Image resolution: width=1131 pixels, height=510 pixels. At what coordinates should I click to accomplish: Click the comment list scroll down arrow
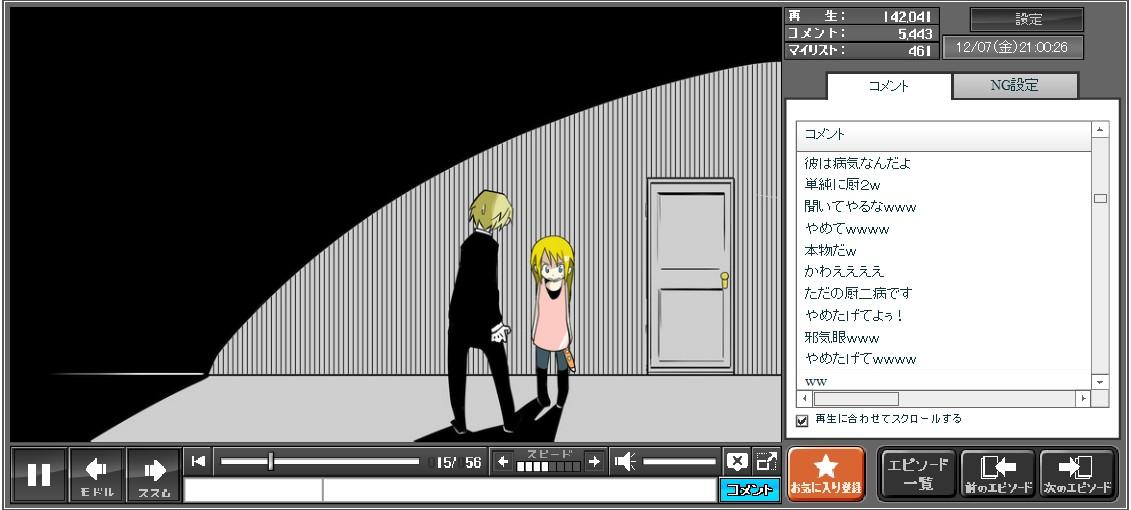(1100, 382)
